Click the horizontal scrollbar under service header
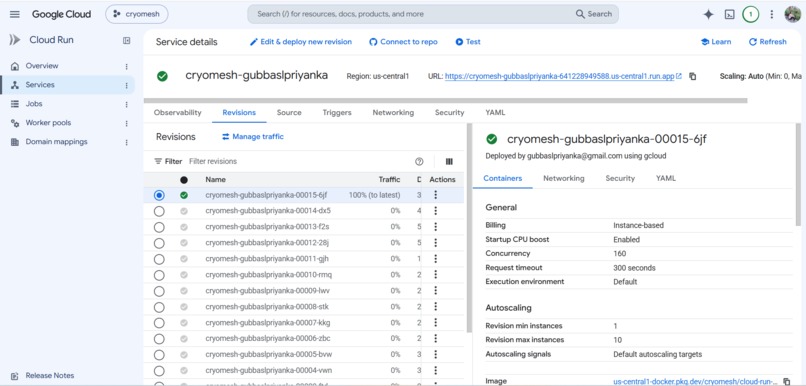Screen dimensions: 806x386 445,101
